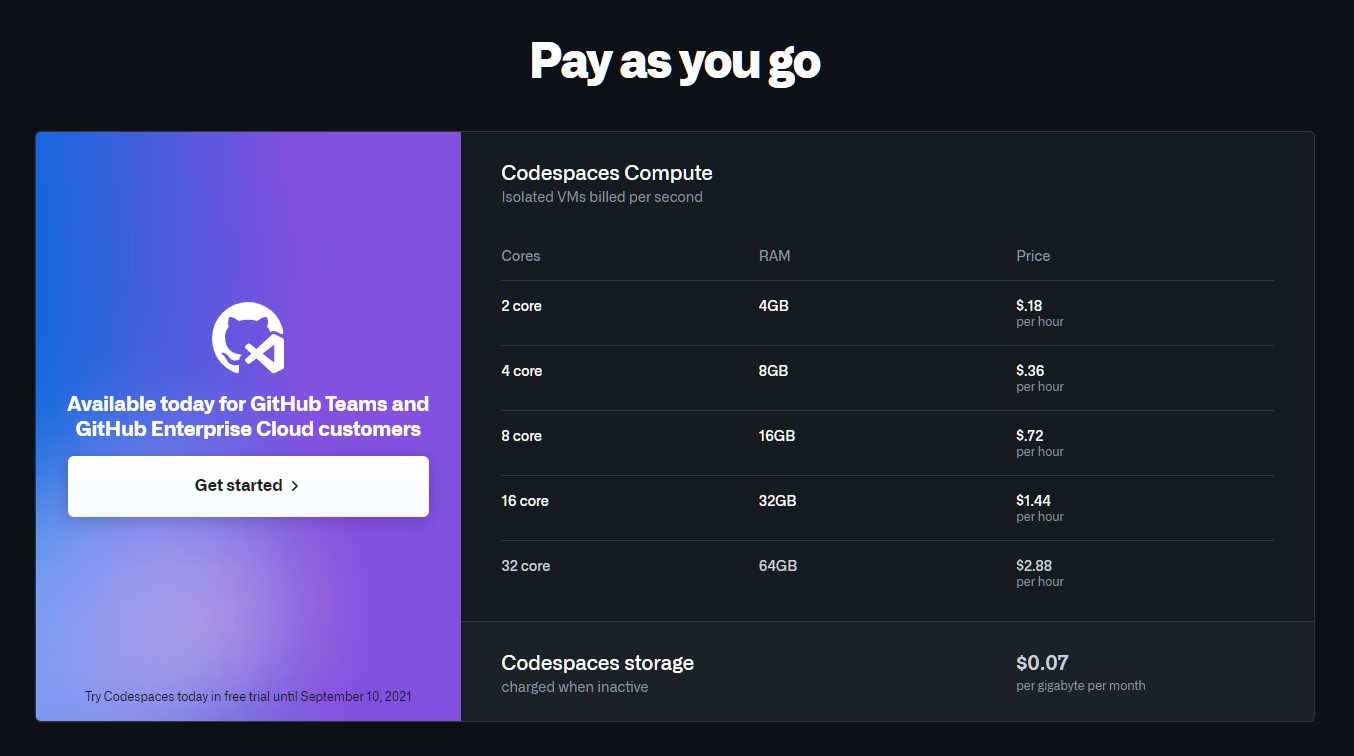Screen dimensions: 1354x756
Task: Select the Cores column header
Action: (x=520, y=256)
